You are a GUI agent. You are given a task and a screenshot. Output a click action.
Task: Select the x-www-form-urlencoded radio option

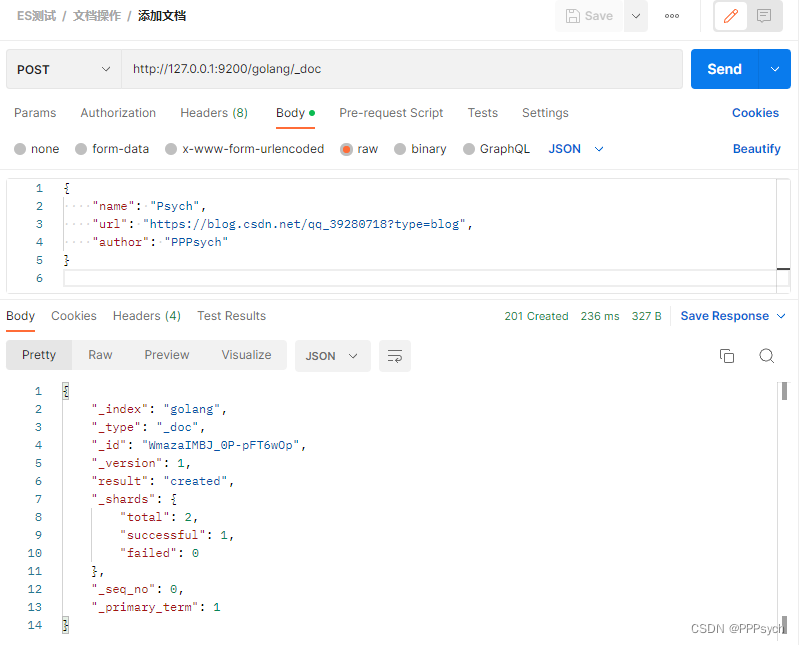(x=171, y=149)
